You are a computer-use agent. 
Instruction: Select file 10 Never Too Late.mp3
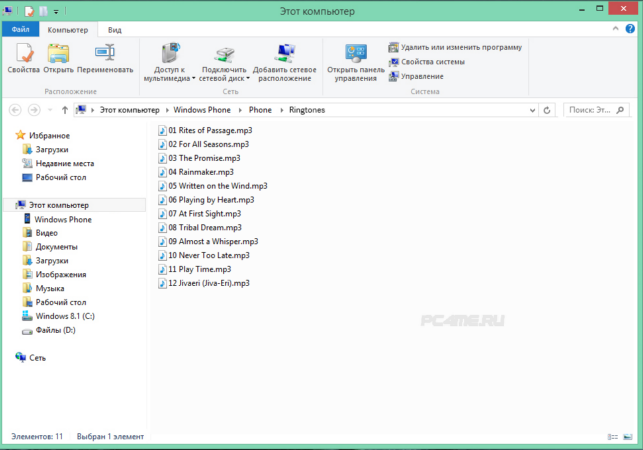point(204,255)
